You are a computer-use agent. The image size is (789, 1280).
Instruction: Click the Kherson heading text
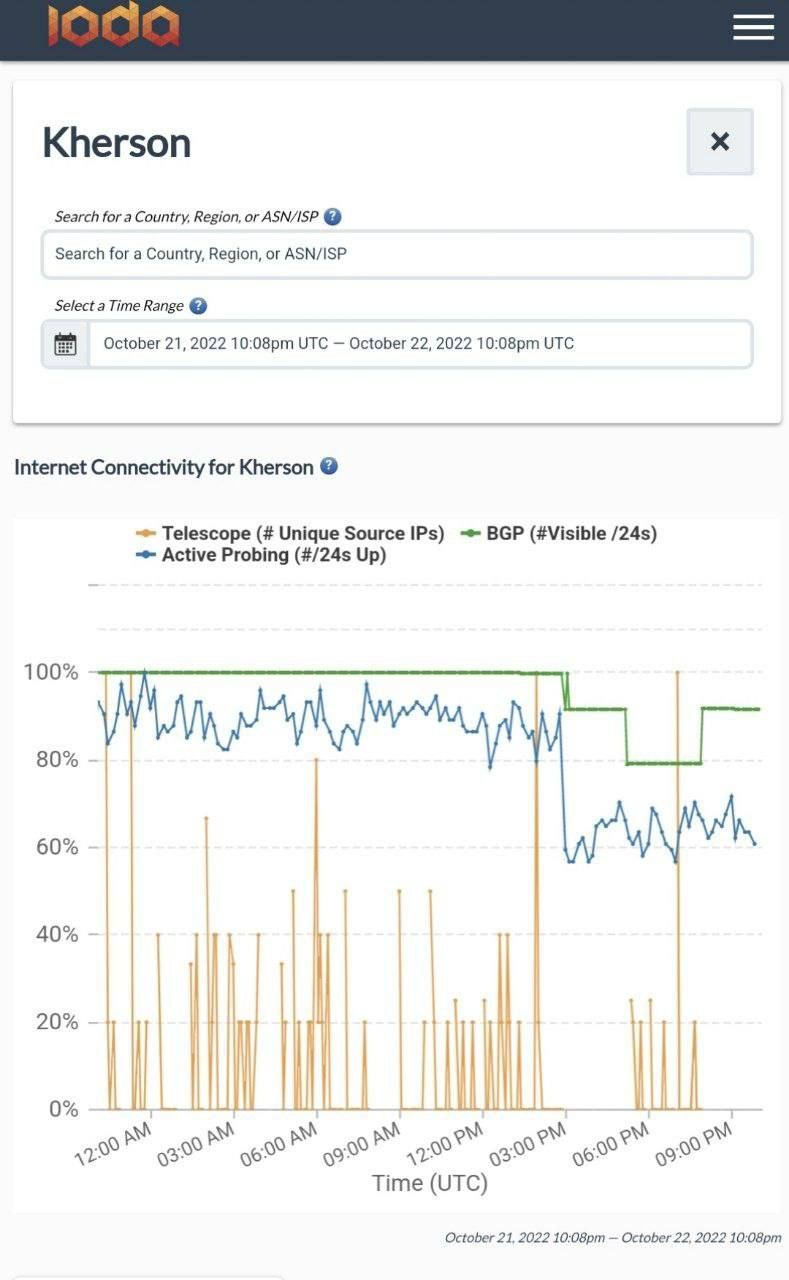tap(116, 143)
